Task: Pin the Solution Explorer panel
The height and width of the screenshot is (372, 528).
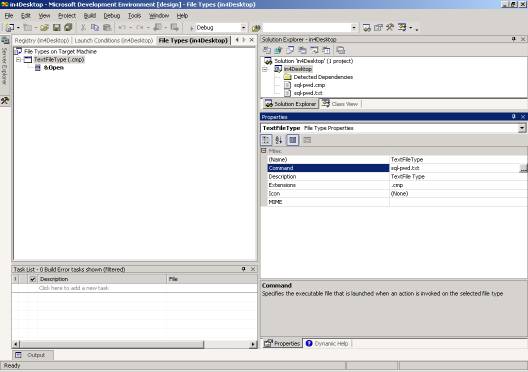Action: [x=514, y=39]
